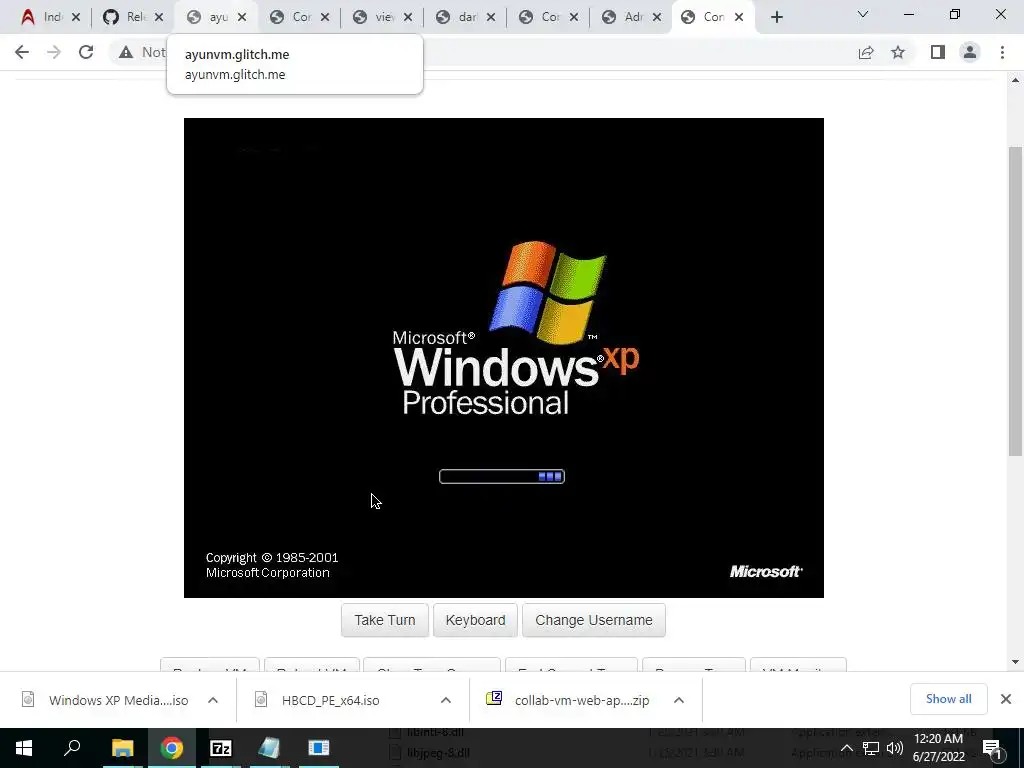Viewport: 1024px width, 768px height.
Task: Go forward to next page
Action: pos(54,52)
